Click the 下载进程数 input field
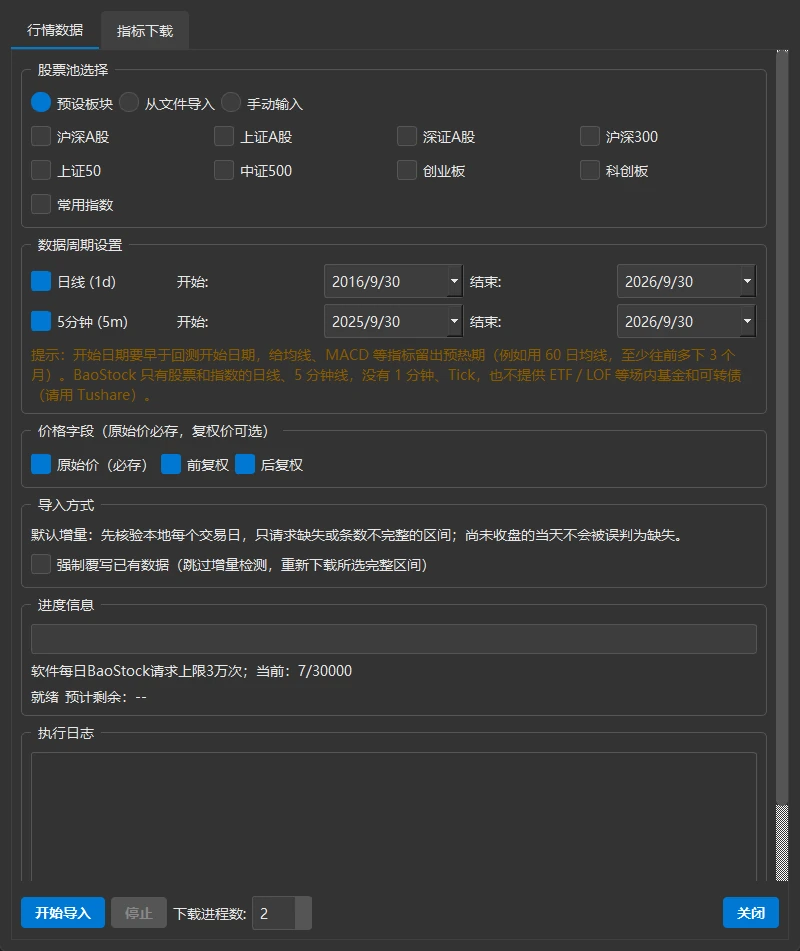This screenshot has height=951, width=800. 274,913
